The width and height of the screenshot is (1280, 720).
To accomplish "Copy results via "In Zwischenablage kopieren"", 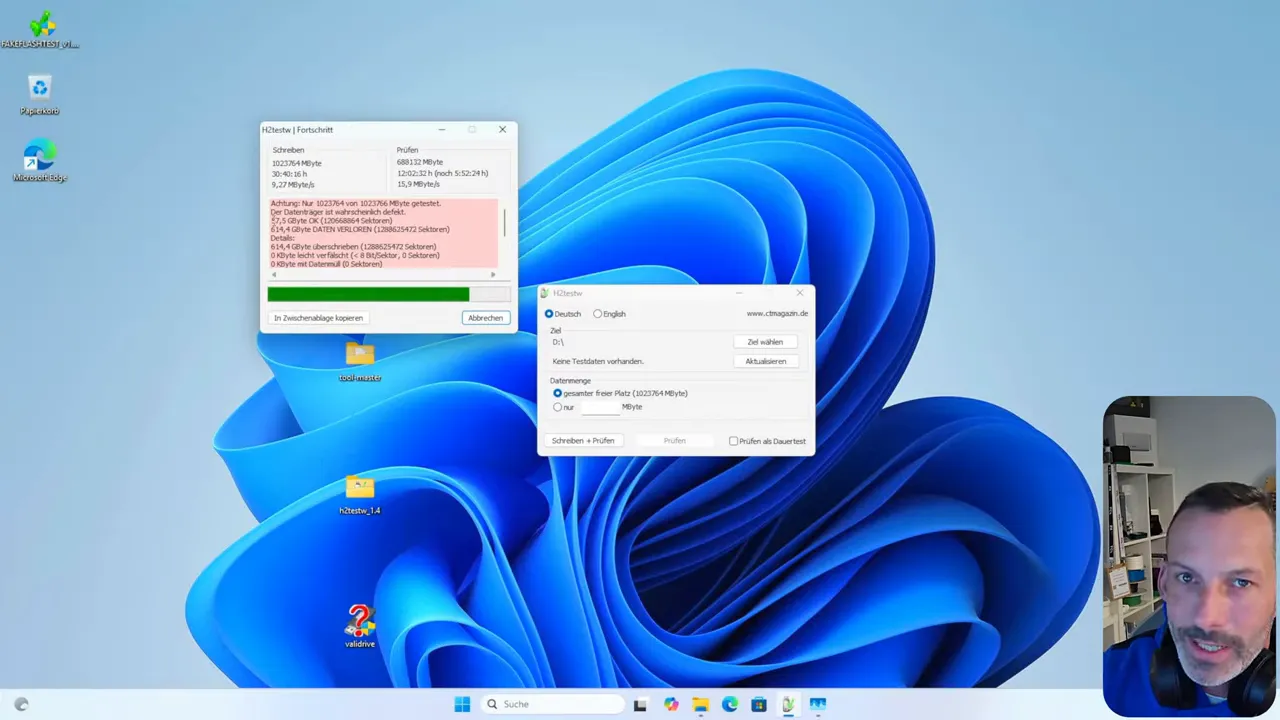I will (x=318, y=317).
